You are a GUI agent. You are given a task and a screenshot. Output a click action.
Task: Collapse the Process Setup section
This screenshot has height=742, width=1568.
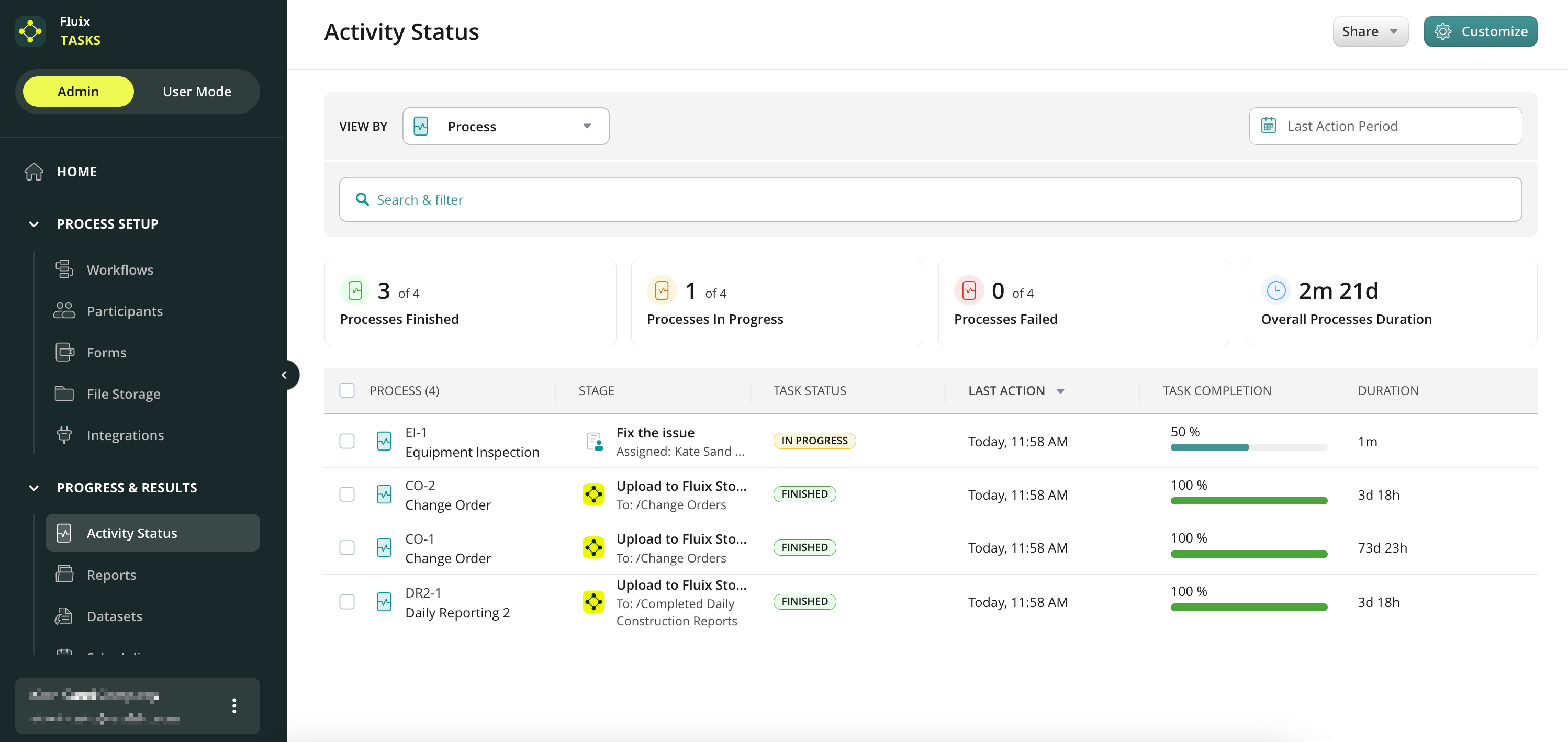coord(34,224)
